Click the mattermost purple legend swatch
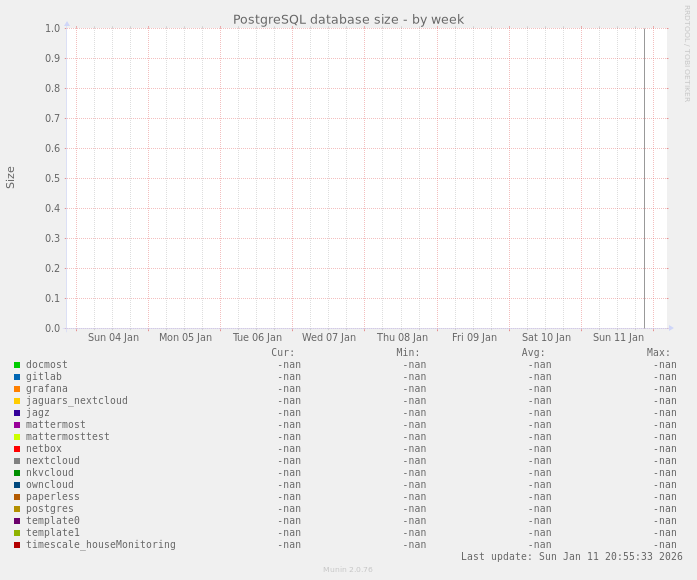Screen dimensions: 697x580 coord(17,425)
